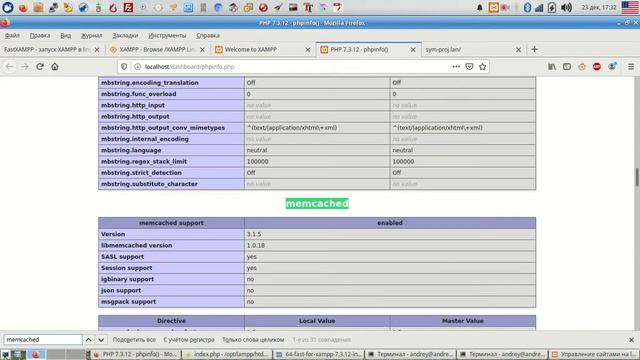This screenshot has width=640, height=360.
Task: Toggle Только слова целиком whole words
Action: click(253, 340)
